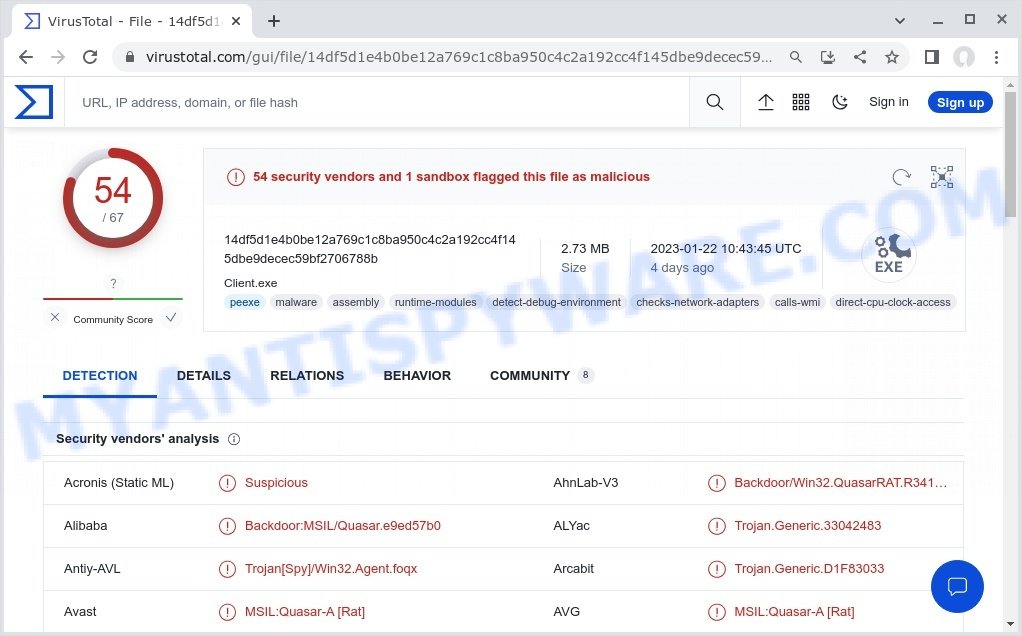Share this page using the share icon

click(860, 57)
